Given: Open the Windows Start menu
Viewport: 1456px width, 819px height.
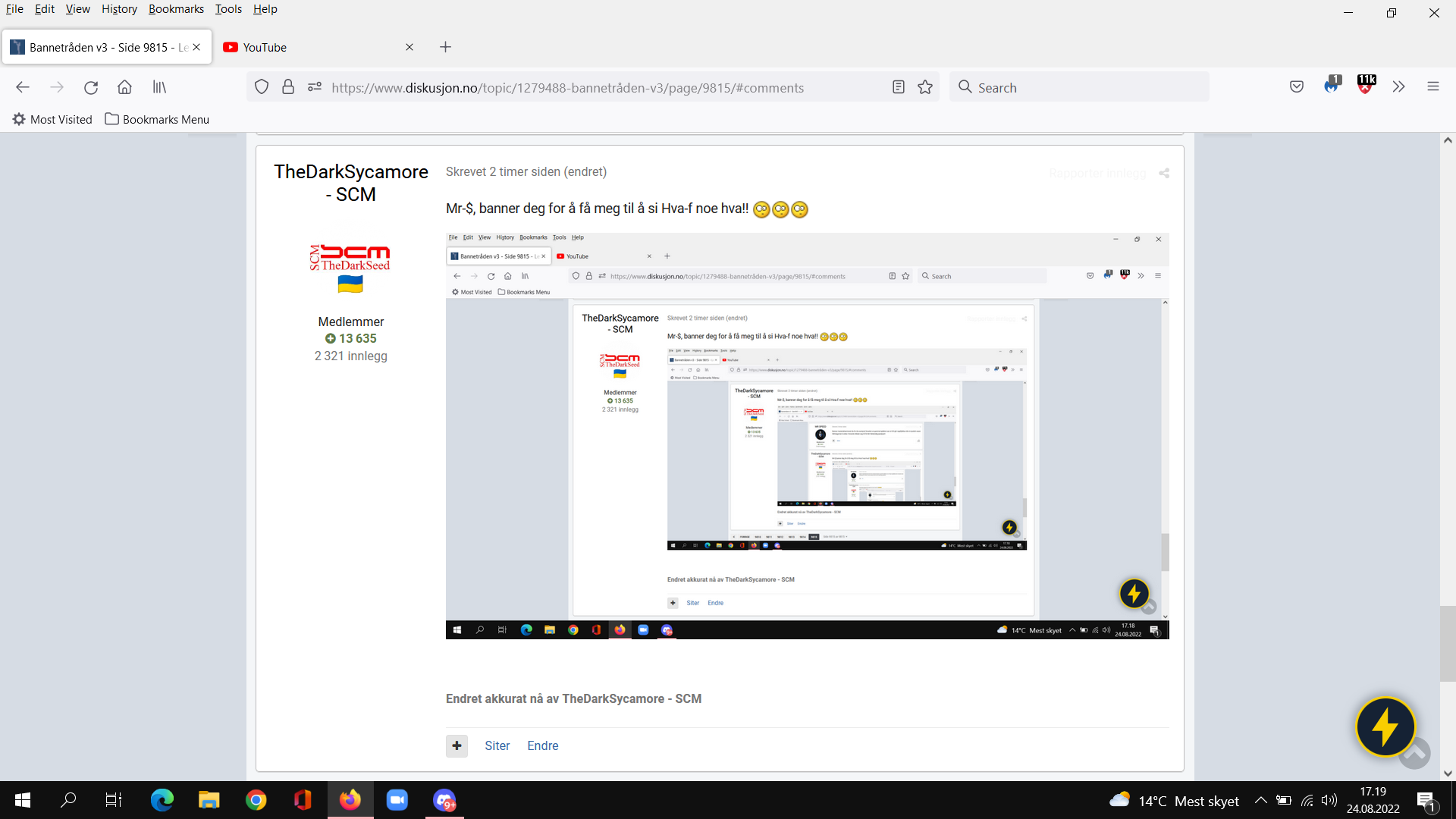Looking at the screenshot, I should [23, 800].
